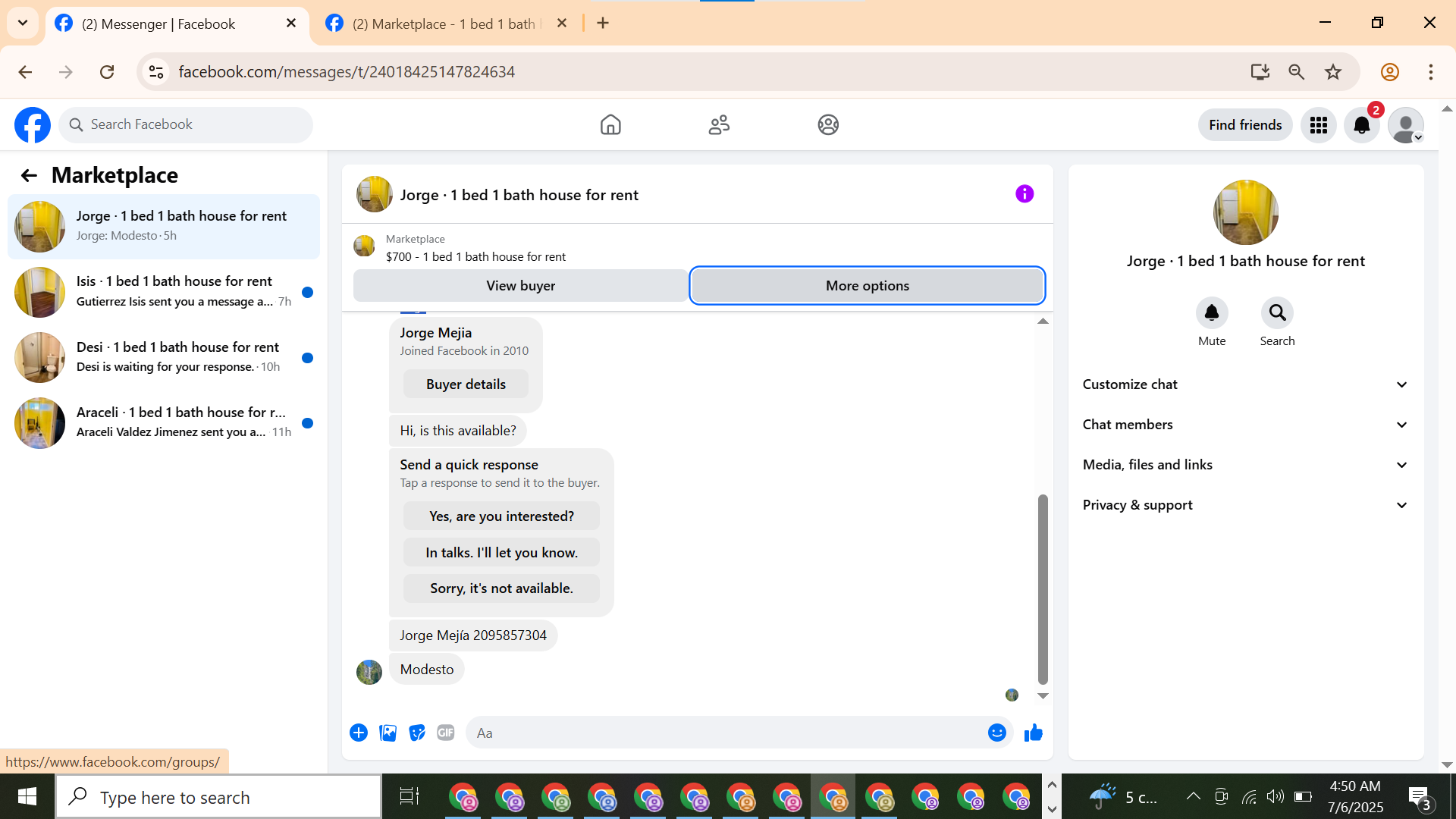Open conversation information purple icon
Screen dimensions: 1456x819
[x=1025, y=194]
